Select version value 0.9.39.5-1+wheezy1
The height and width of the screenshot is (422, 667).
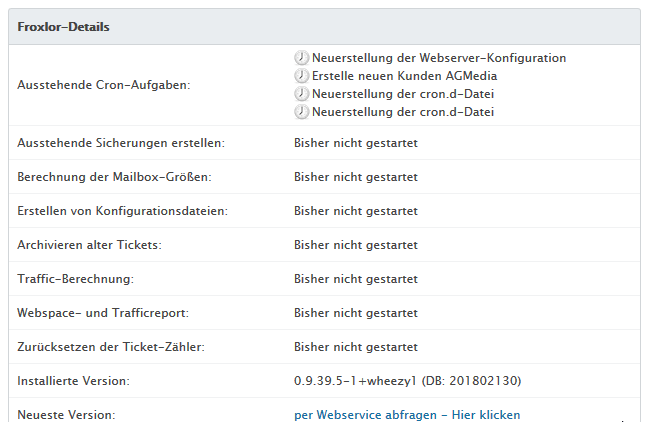coord(355,381)
